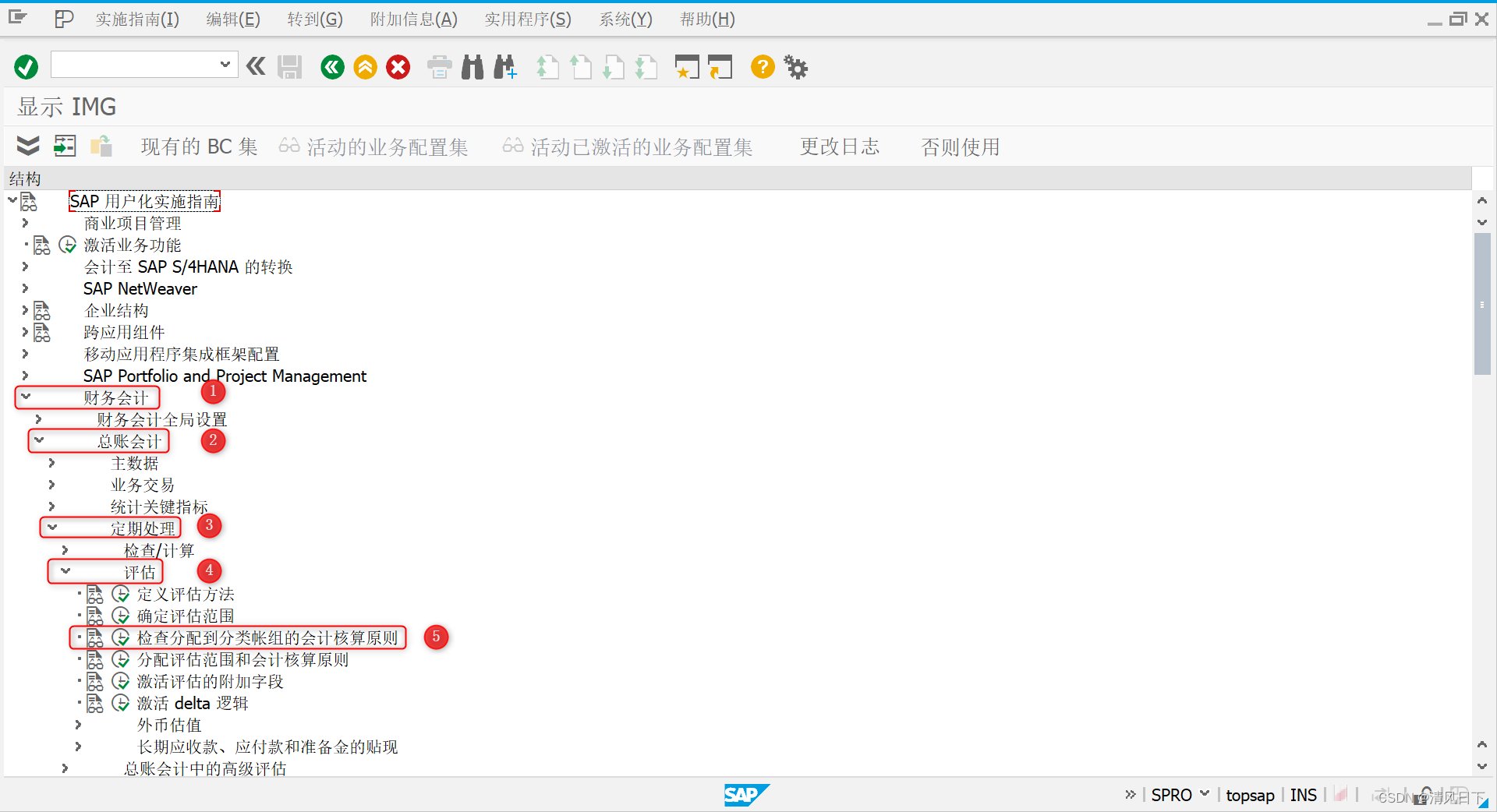Open the 转到(G) menu
The height and width of the screenshot is (812, 1497).
tap(315, 19)
